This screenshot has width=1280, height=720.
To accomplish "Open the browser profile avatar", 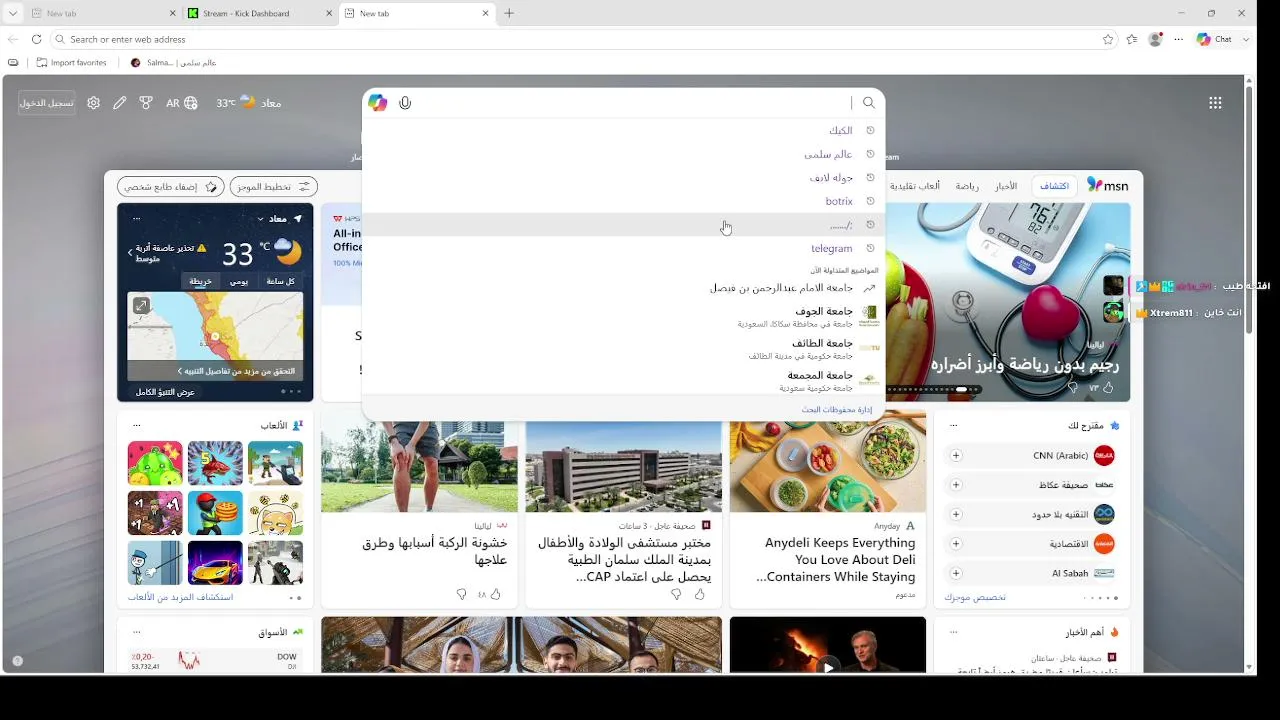I will (x=1156, y=39).
